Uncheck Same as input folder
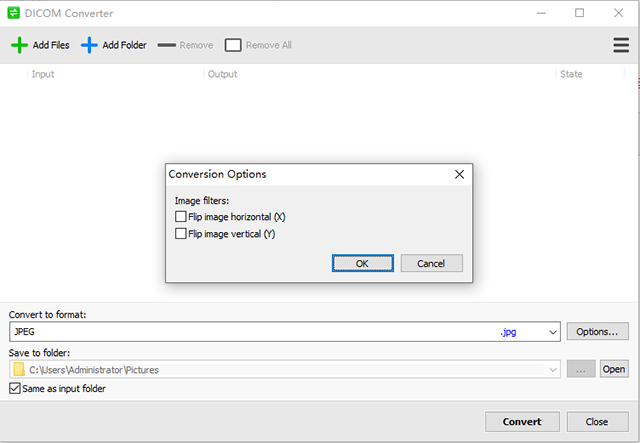 point(15,389)
